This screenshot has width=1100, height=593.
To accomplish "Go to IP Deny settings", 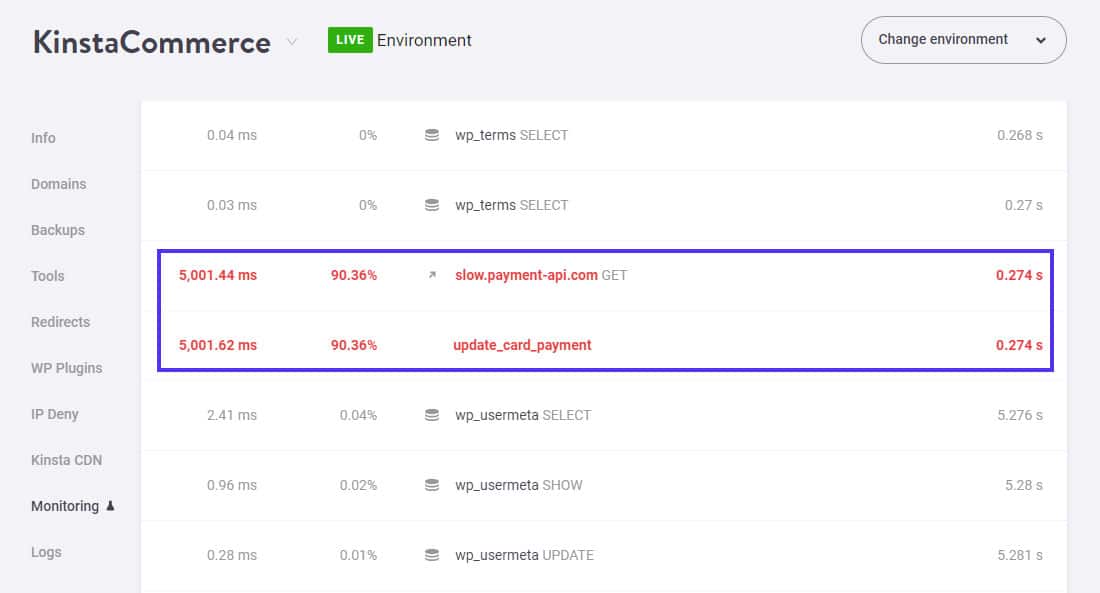I will click(53, 414).
